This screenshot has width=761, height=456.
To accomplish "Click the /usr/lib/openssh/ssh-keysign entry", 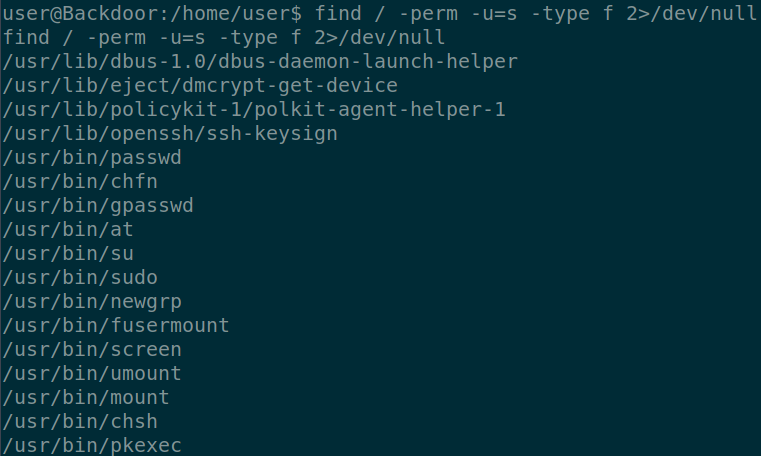I will (170, 133).
